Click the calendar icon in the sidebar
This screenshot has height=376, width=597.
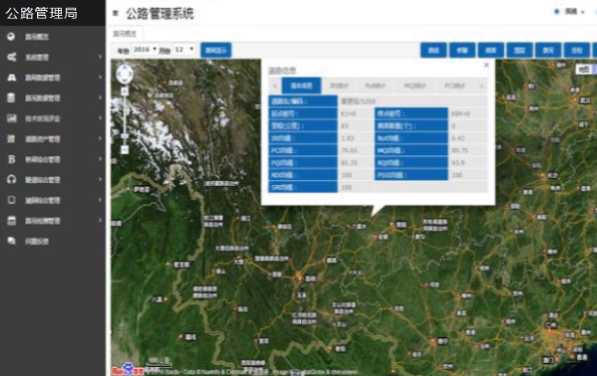[x=11, y=221]
